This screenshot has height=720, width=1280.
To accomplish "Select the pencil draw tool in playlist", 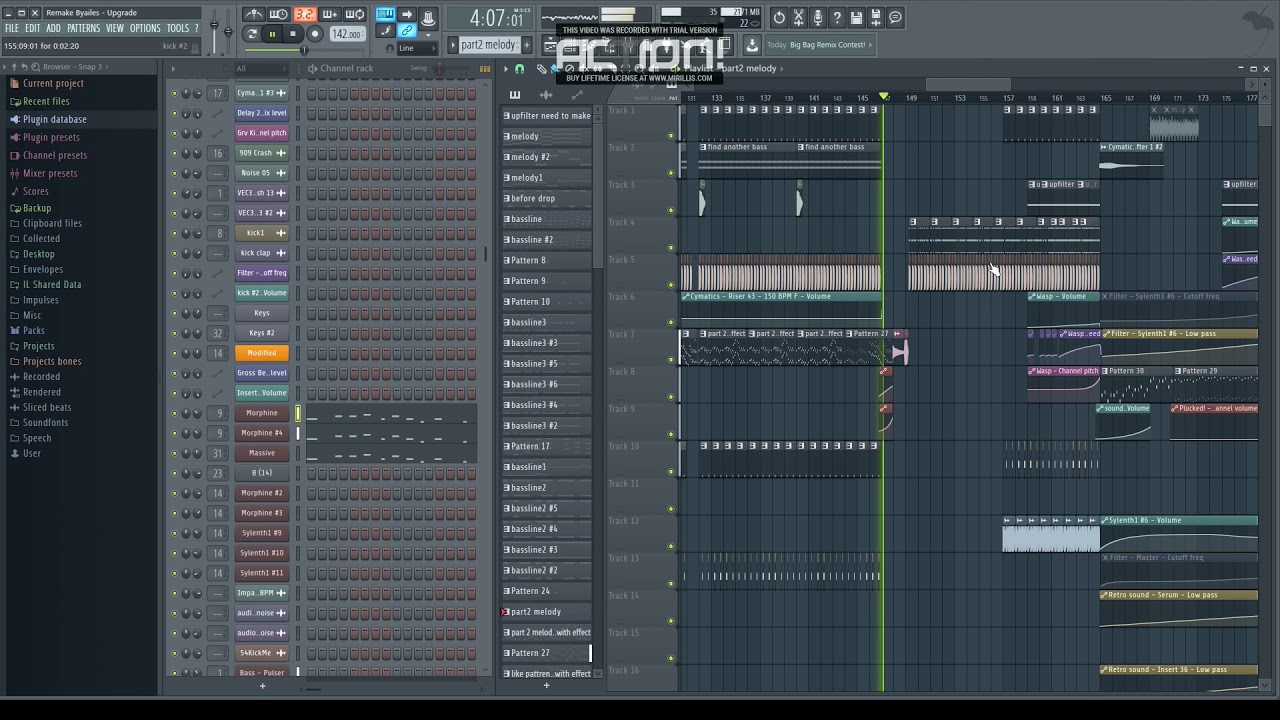I will click(x=541, y=68).
